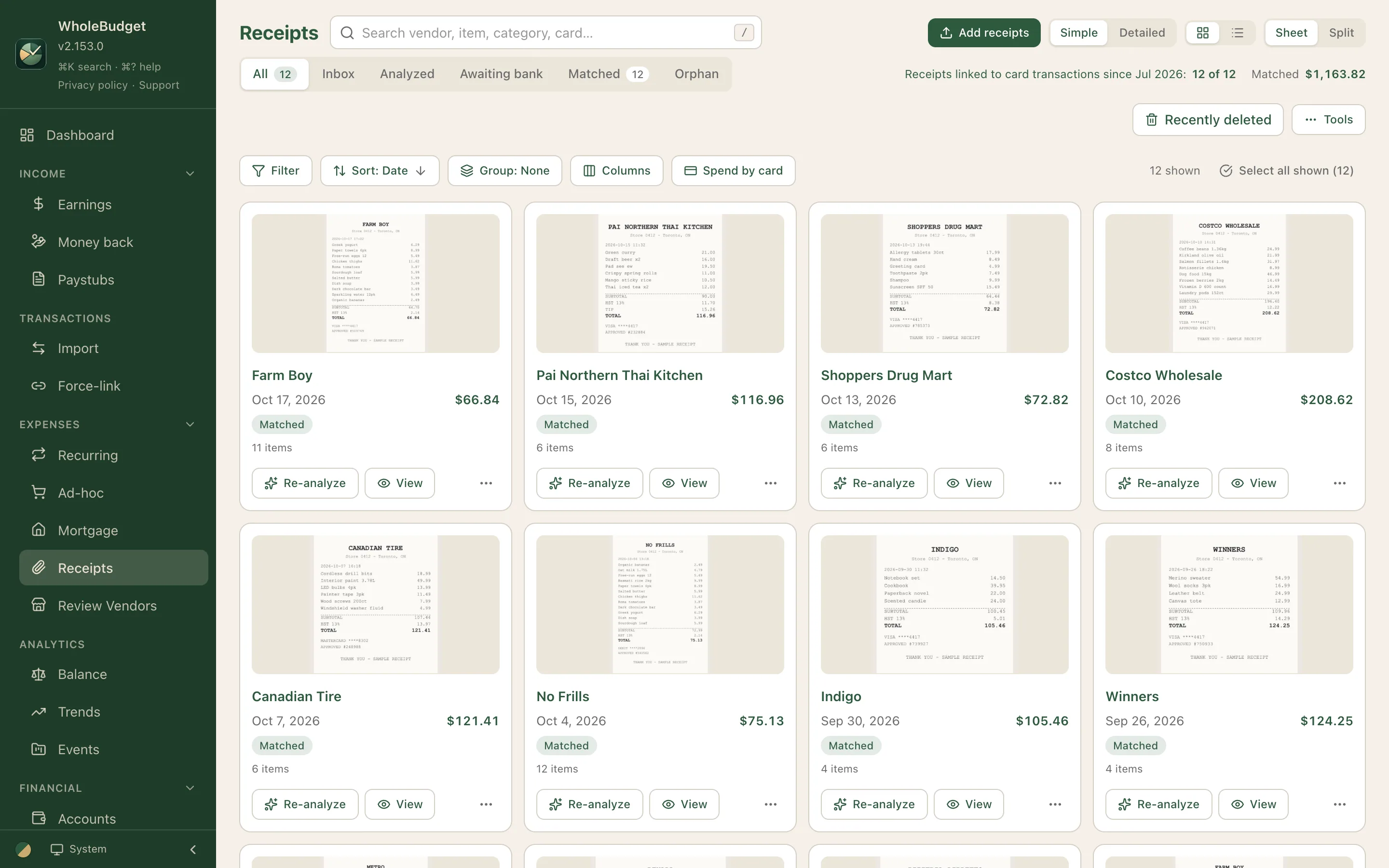Open more options for Costco Wholesale receipt
The height and width of the screenshot is (868, 1389).
click(1340, 483)
